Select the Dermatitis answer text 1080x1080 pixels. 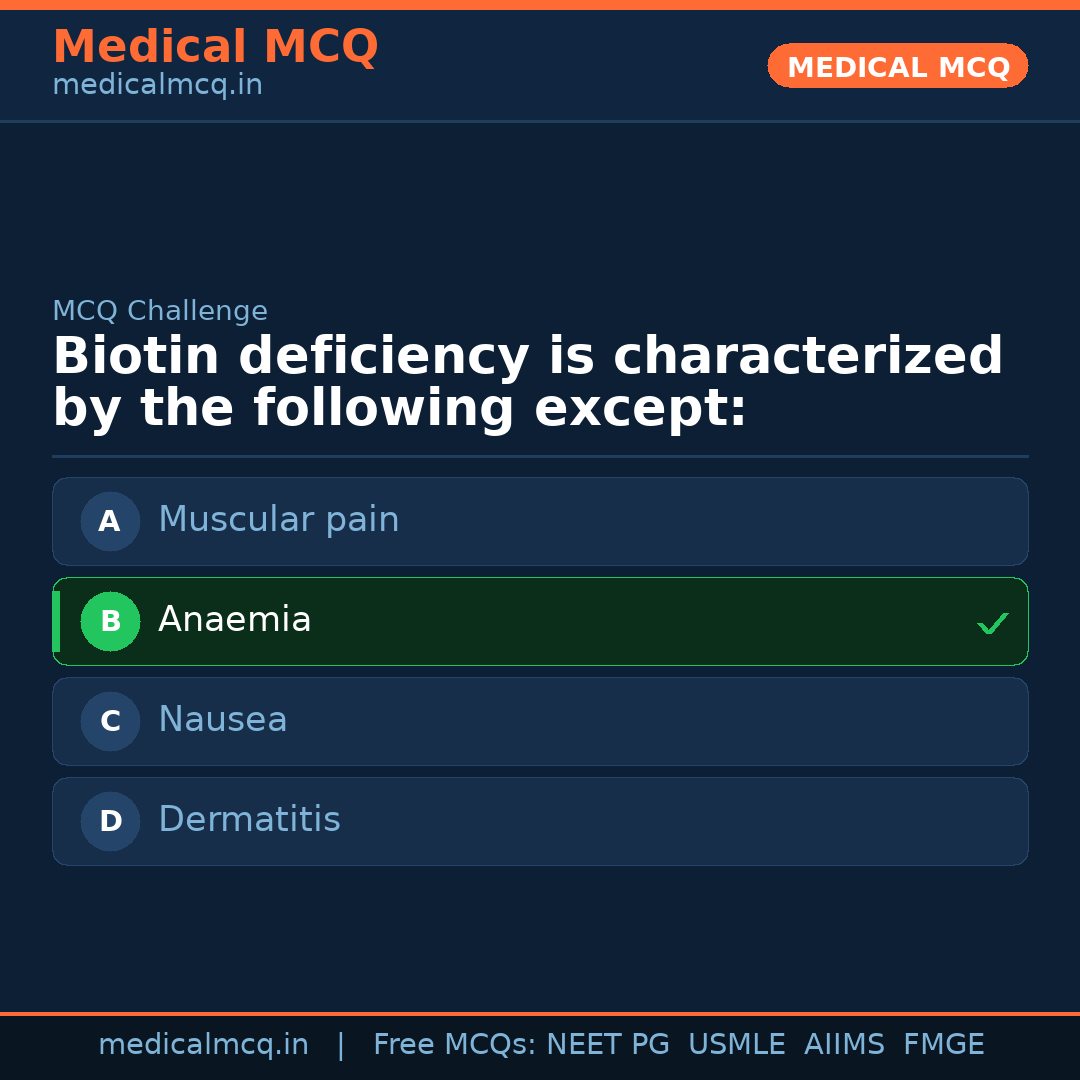pos(249,820)
